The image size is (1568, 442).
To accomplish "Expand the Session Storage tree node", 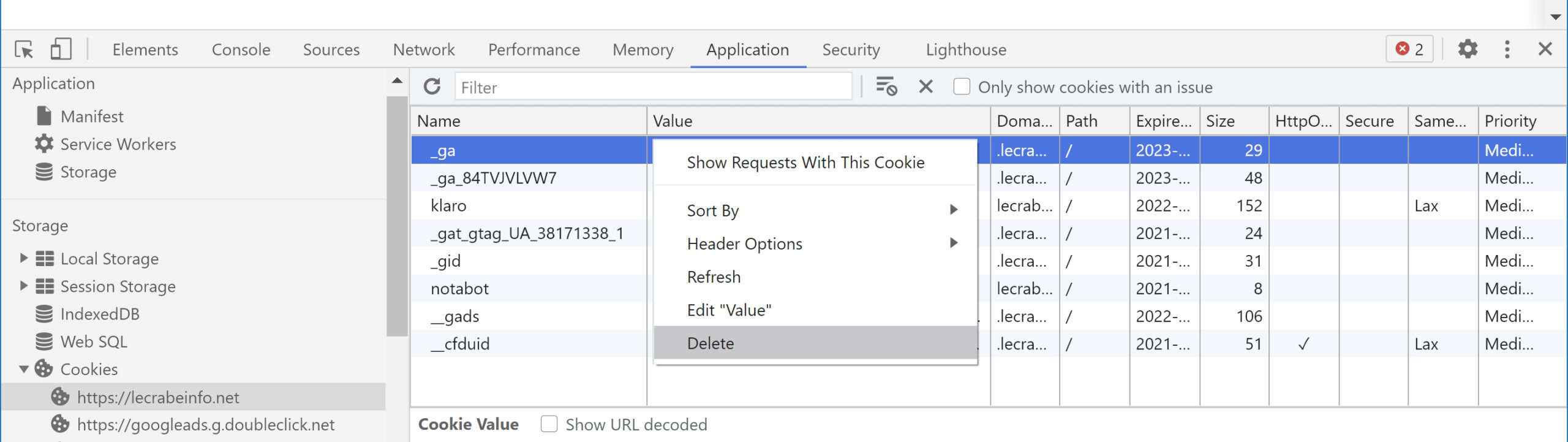I will [x=24, y=286].
